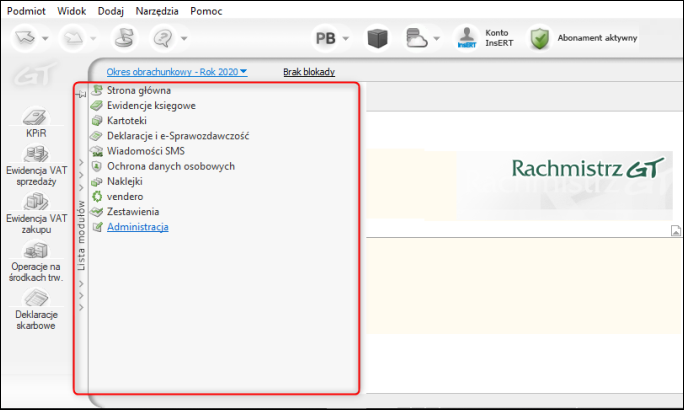Click the small image icon below banner
Image resolution: width=684 pixels, height=410 pixels.
tap(675, 231)
